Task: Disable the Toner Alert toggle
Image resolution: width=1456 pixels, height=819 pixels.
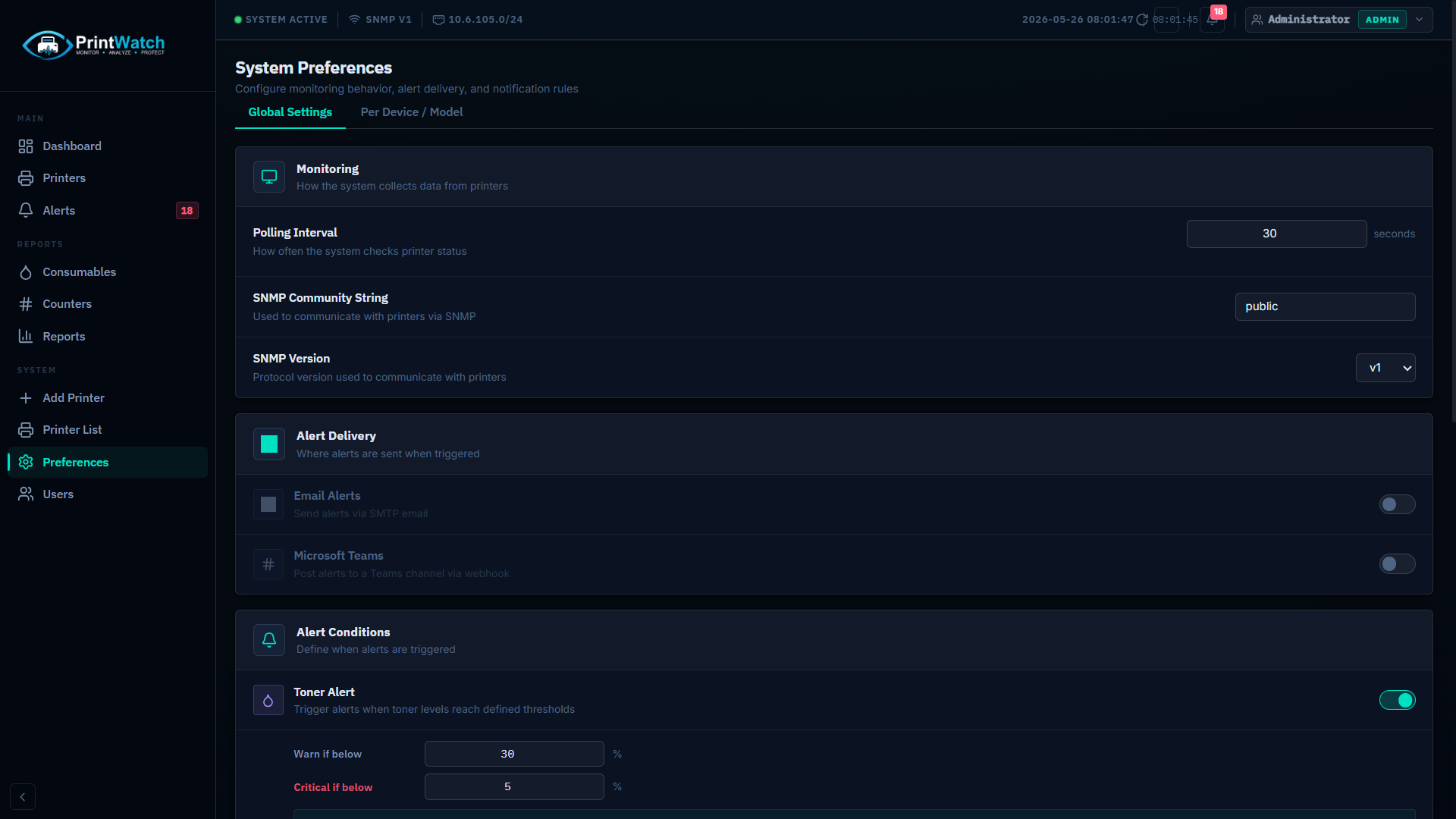Action: pos(1397,700)
